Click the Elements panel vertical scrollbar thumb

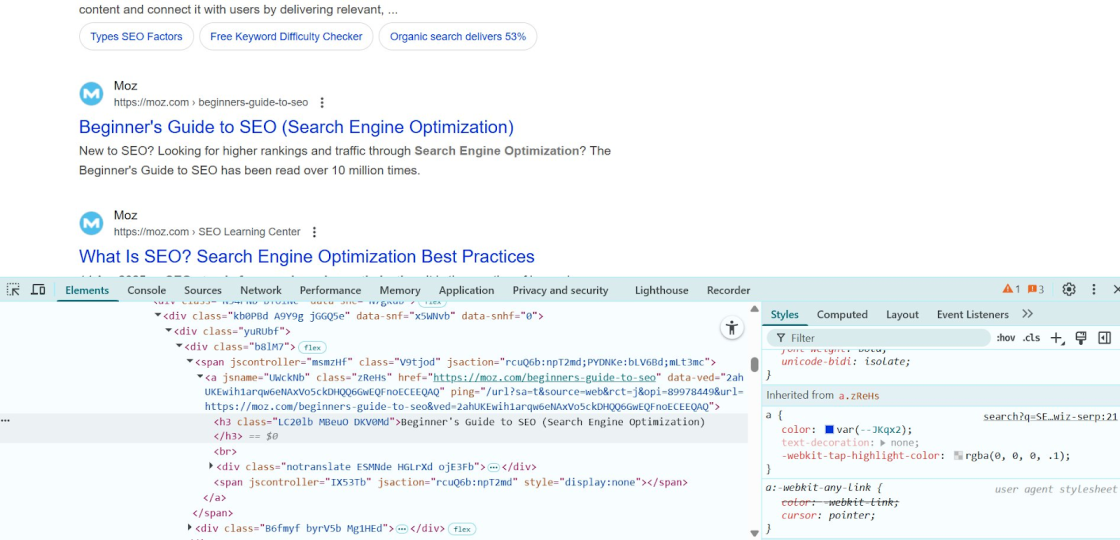[754, 365]
